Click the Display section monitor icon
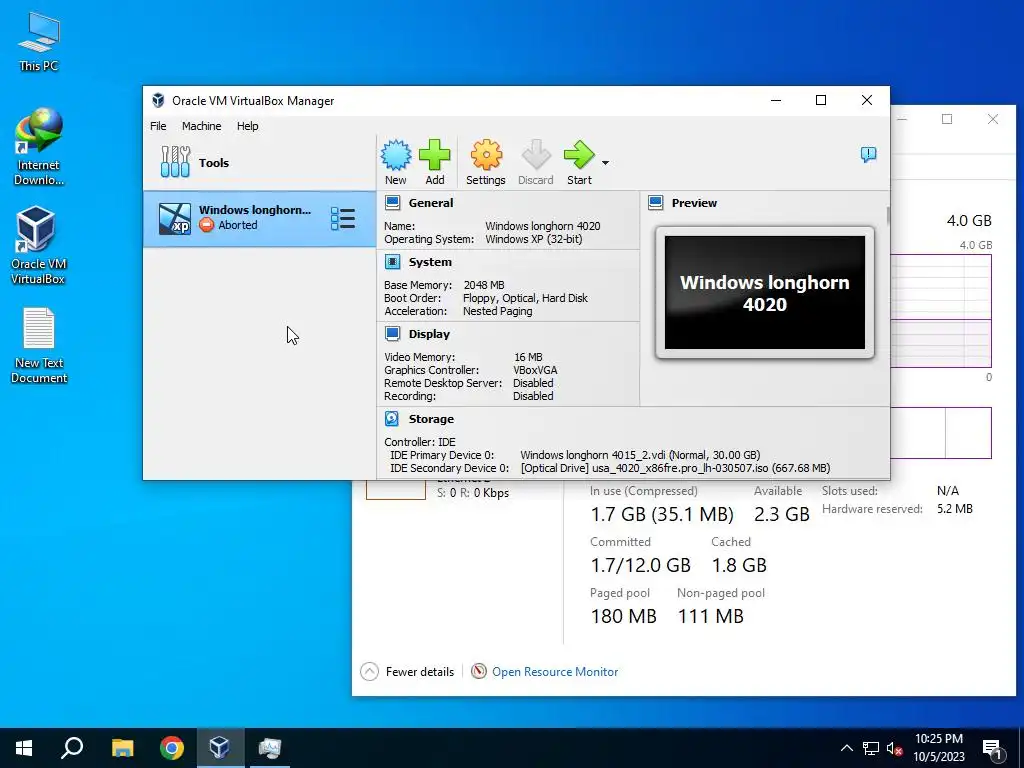Image resolution: width=1024 pixels, height=768 pixels. pos(392,334)
